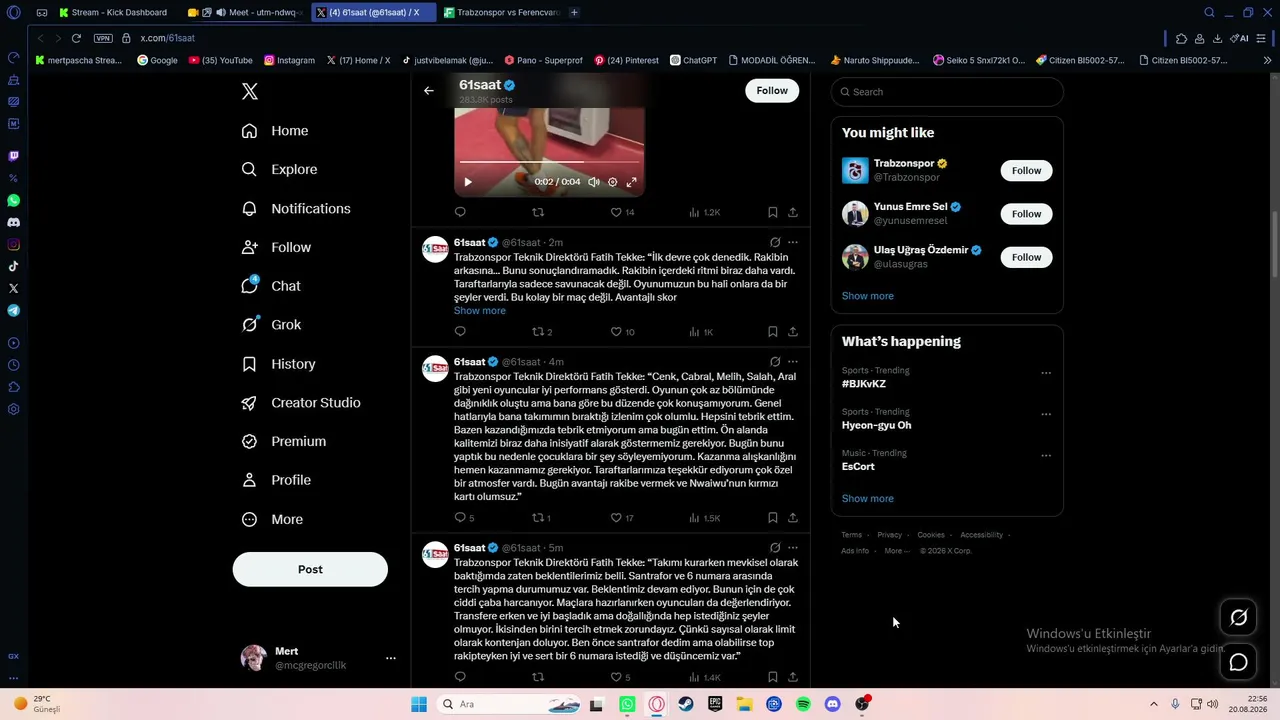Open the floating chat messages button
Viewport: 1280px width, 720px height.
click(x=1238, y=662)
